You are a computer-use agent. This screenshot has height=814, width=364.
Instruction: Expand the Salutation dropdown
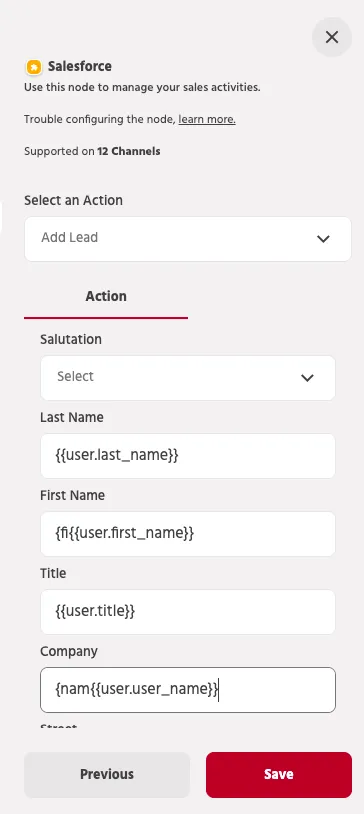click(188, 378)
